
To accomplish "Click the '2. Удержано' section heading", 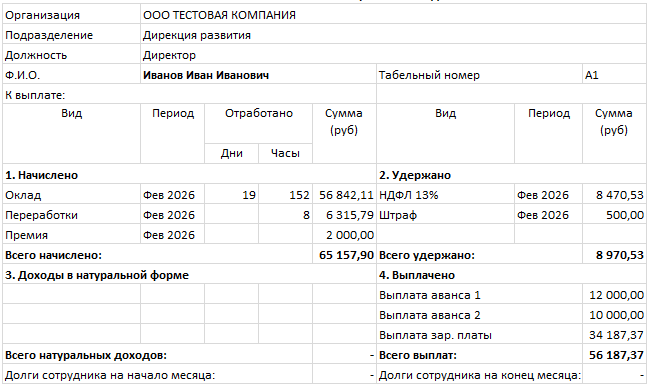I will pyautogui.click(x=415, y=175).
